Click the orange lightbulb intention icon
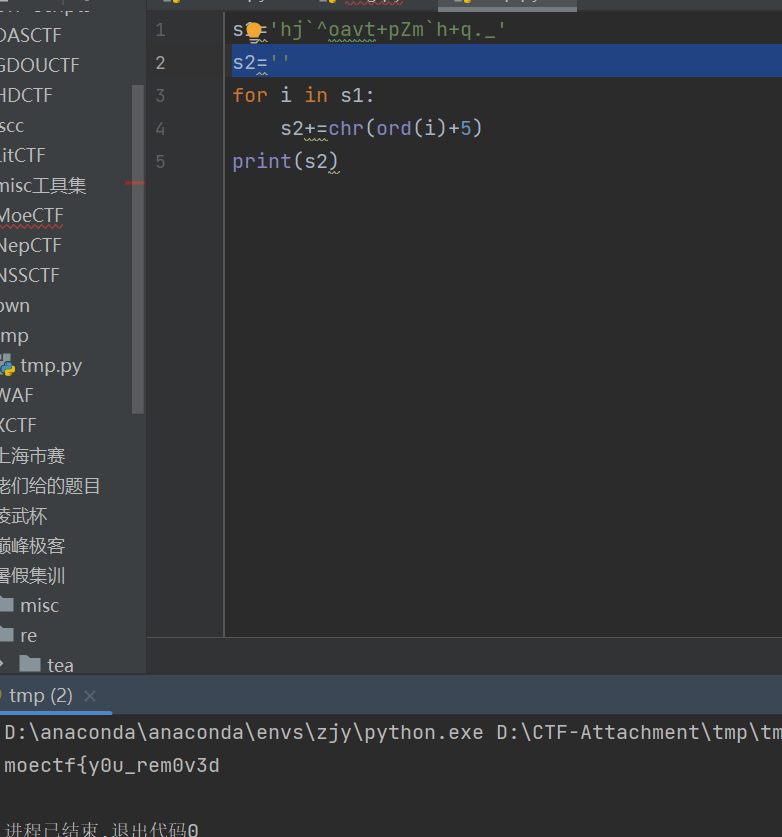This screenshot has height=837, width=782. pos(254,31)
